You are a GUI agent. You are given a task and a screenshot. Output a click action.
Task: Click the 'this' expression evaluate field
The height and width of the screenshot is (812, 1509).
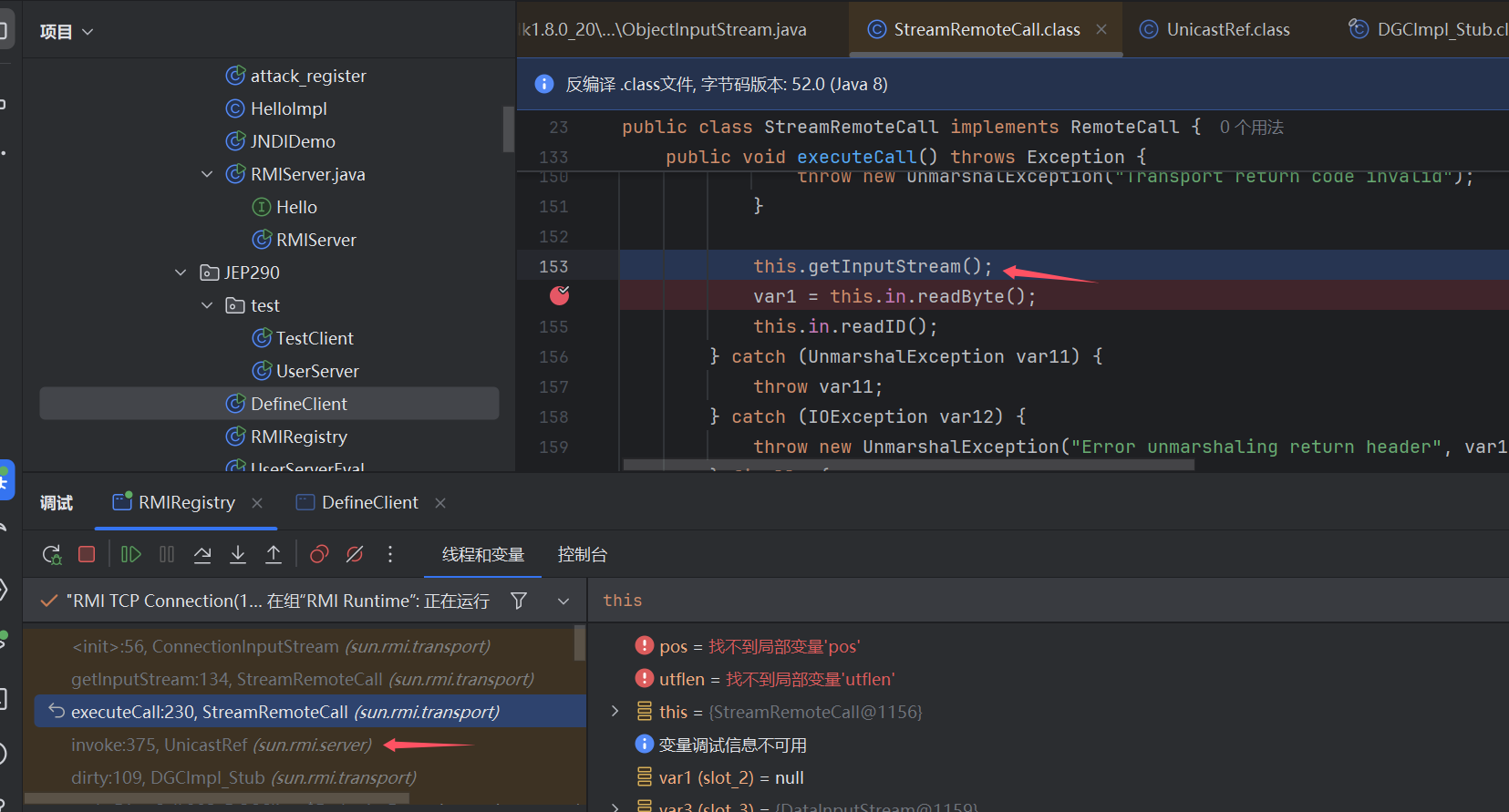click(x=1049, y=601)
